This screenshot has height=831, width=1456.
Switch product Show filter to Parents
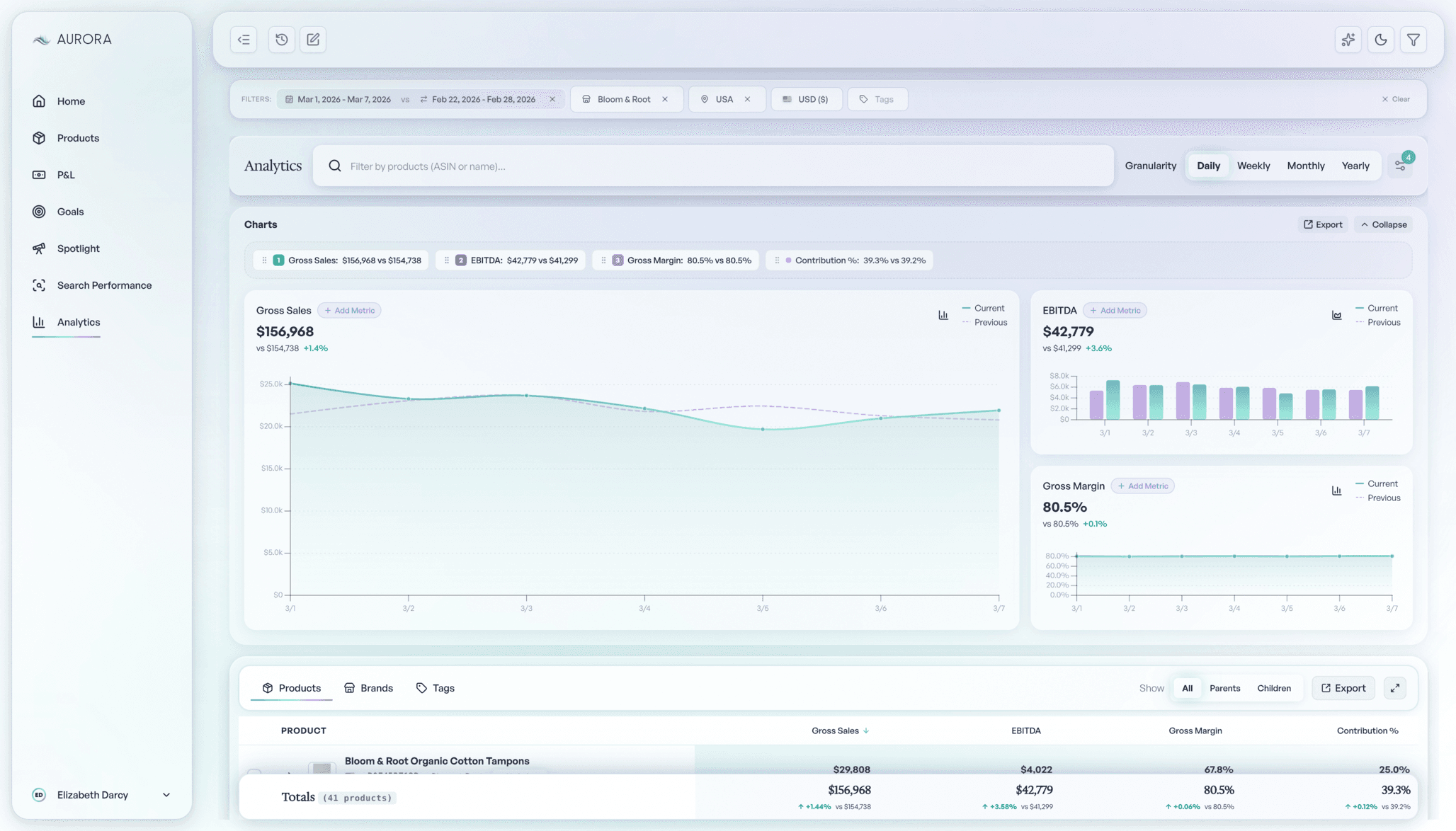1225,687
